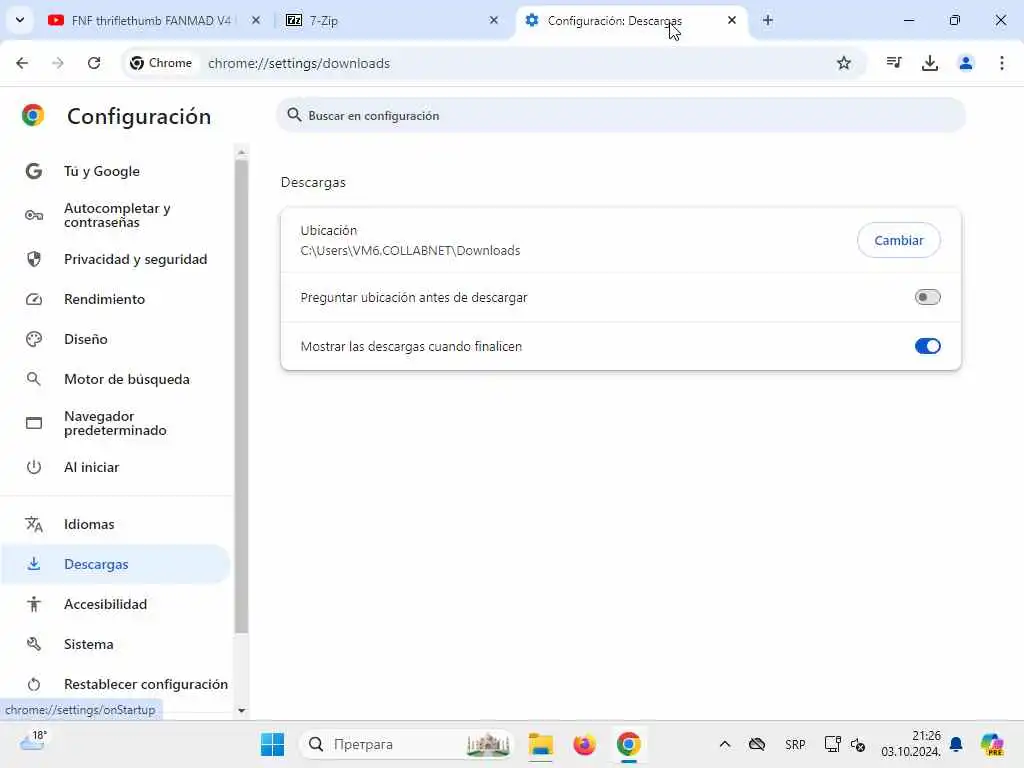Click the magnifier icon beside Motor de búsqueda
This screenshot has height=768, width=1024.
[33, 379]
